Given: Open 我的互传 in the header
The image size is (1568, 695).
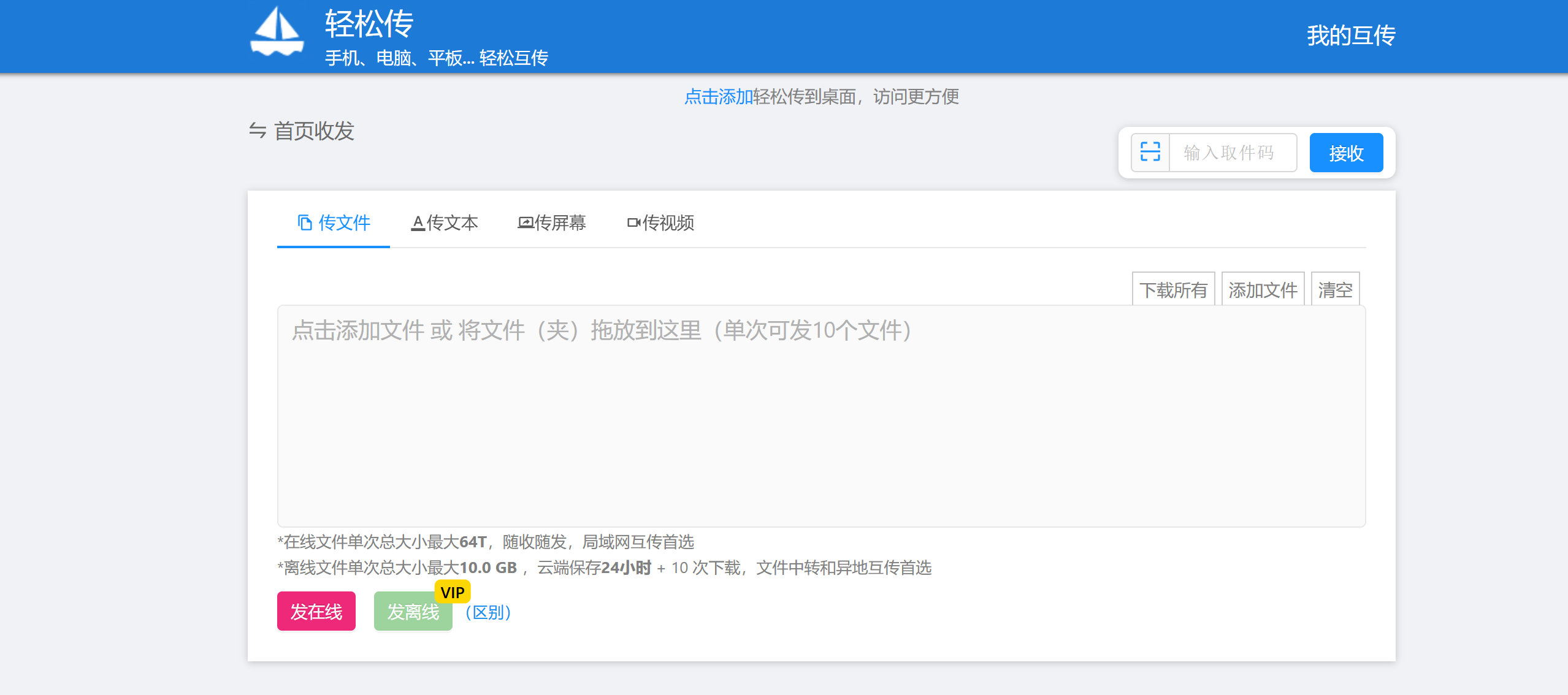Looking at the screenshot, I should [1351, 36].
